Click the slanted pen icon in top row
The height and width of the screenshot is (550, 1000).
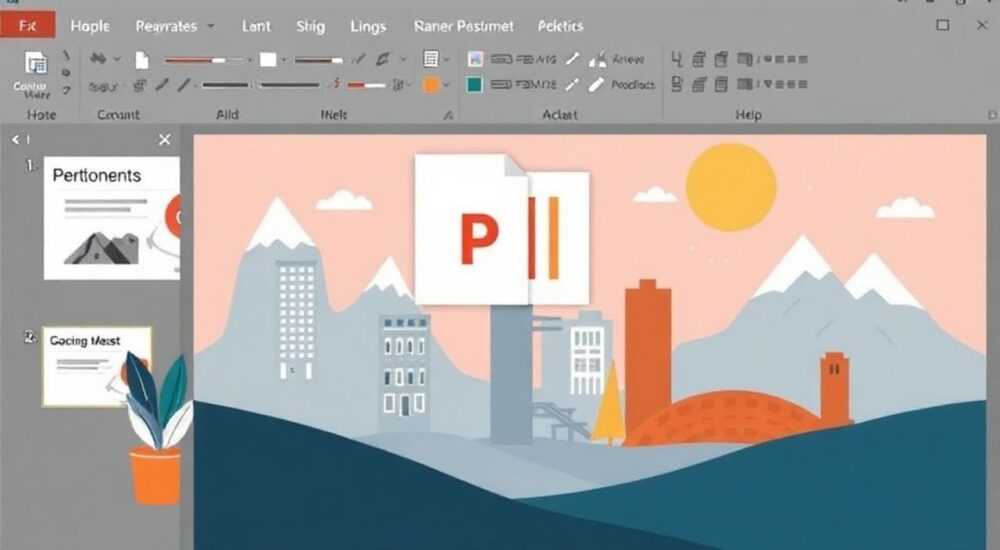383,59
